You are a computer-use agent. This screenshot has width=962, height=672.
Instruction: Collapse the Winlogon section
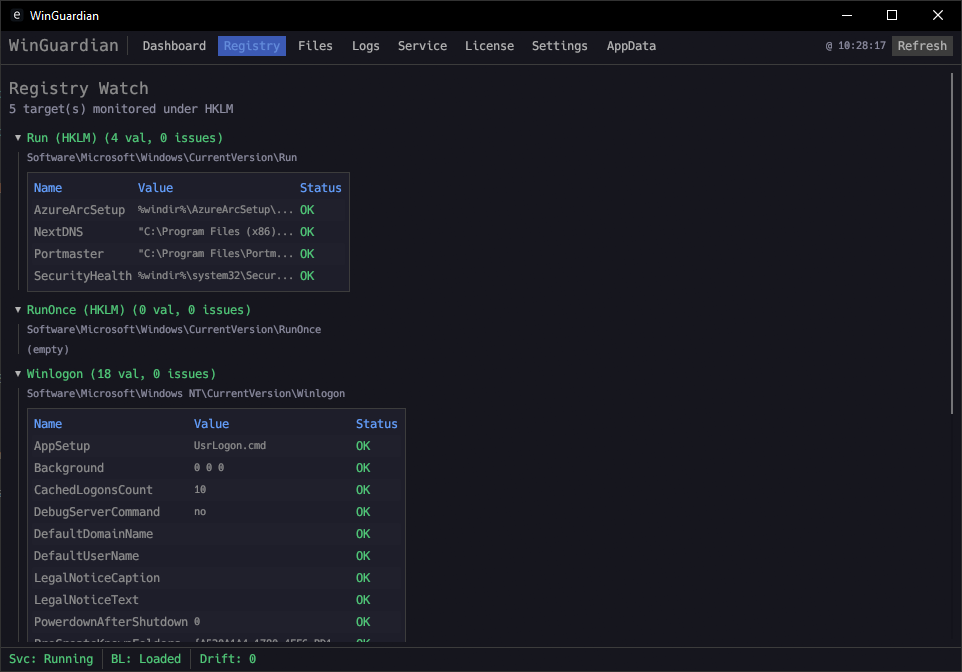coord(18,374)
